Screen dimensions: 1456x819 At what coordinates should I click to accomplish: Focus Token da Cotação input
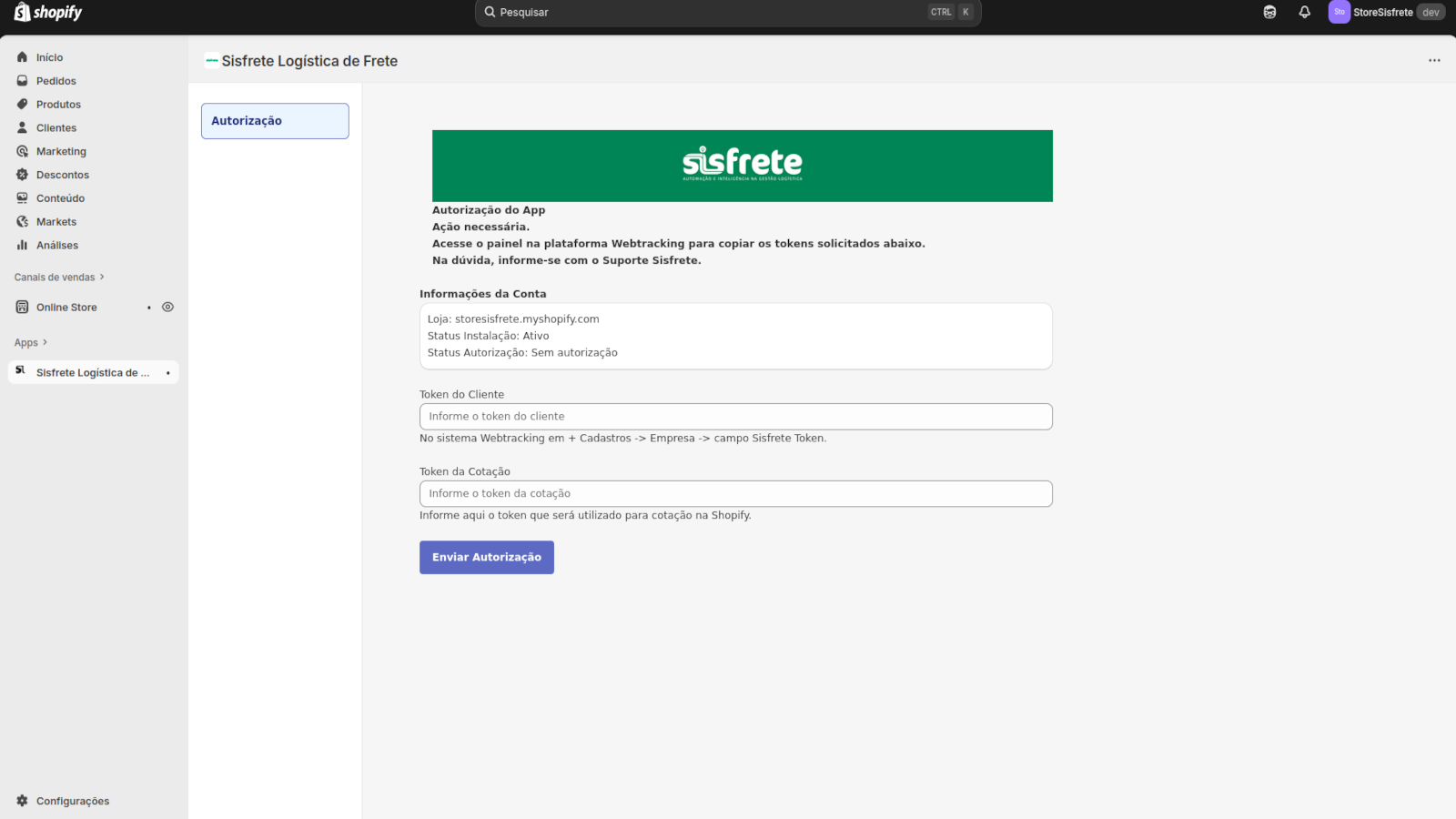click(735, 494)
